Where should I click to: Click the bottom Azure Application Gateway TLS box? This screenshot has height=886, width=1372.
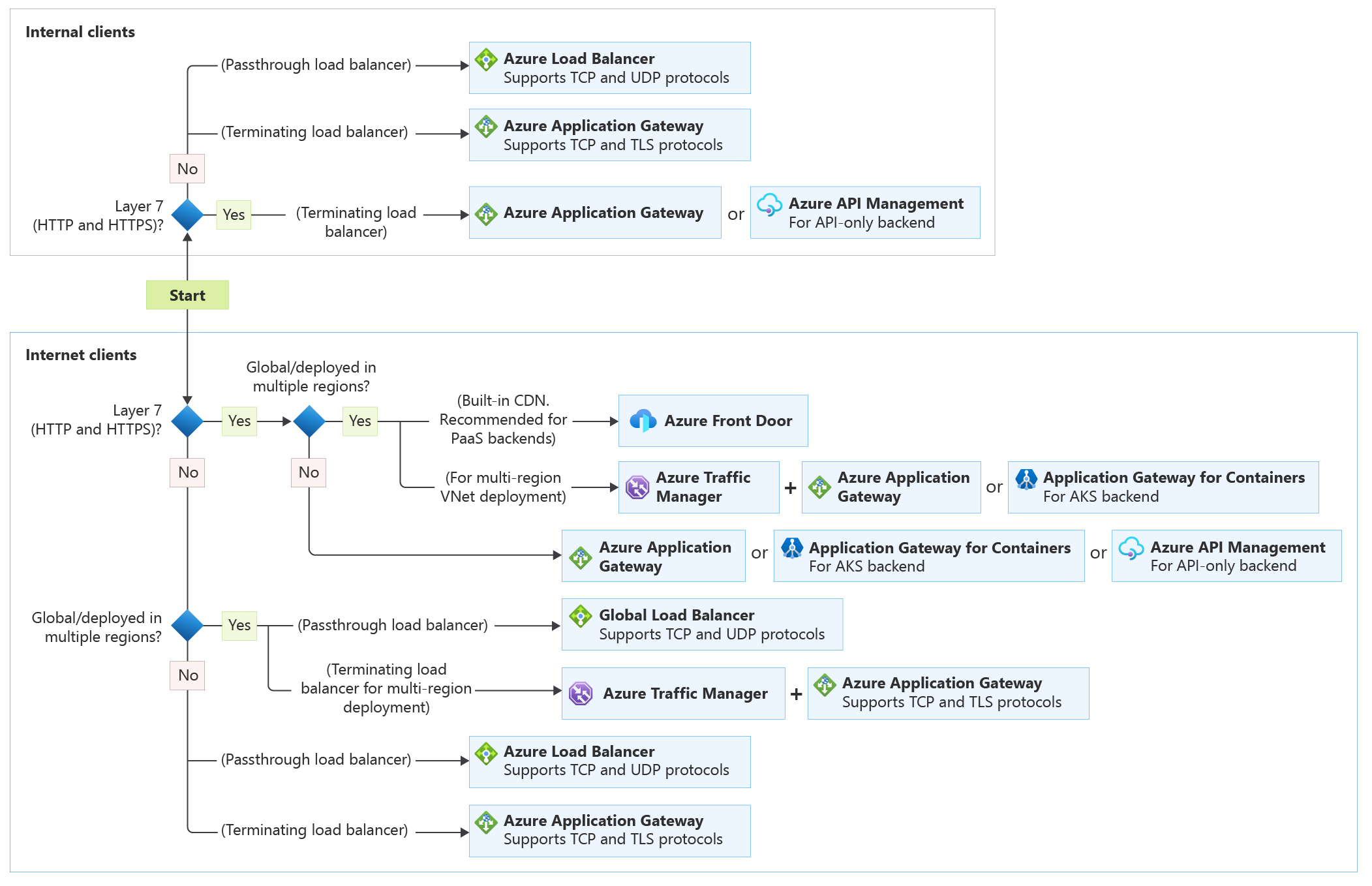(x=609, y=830)
